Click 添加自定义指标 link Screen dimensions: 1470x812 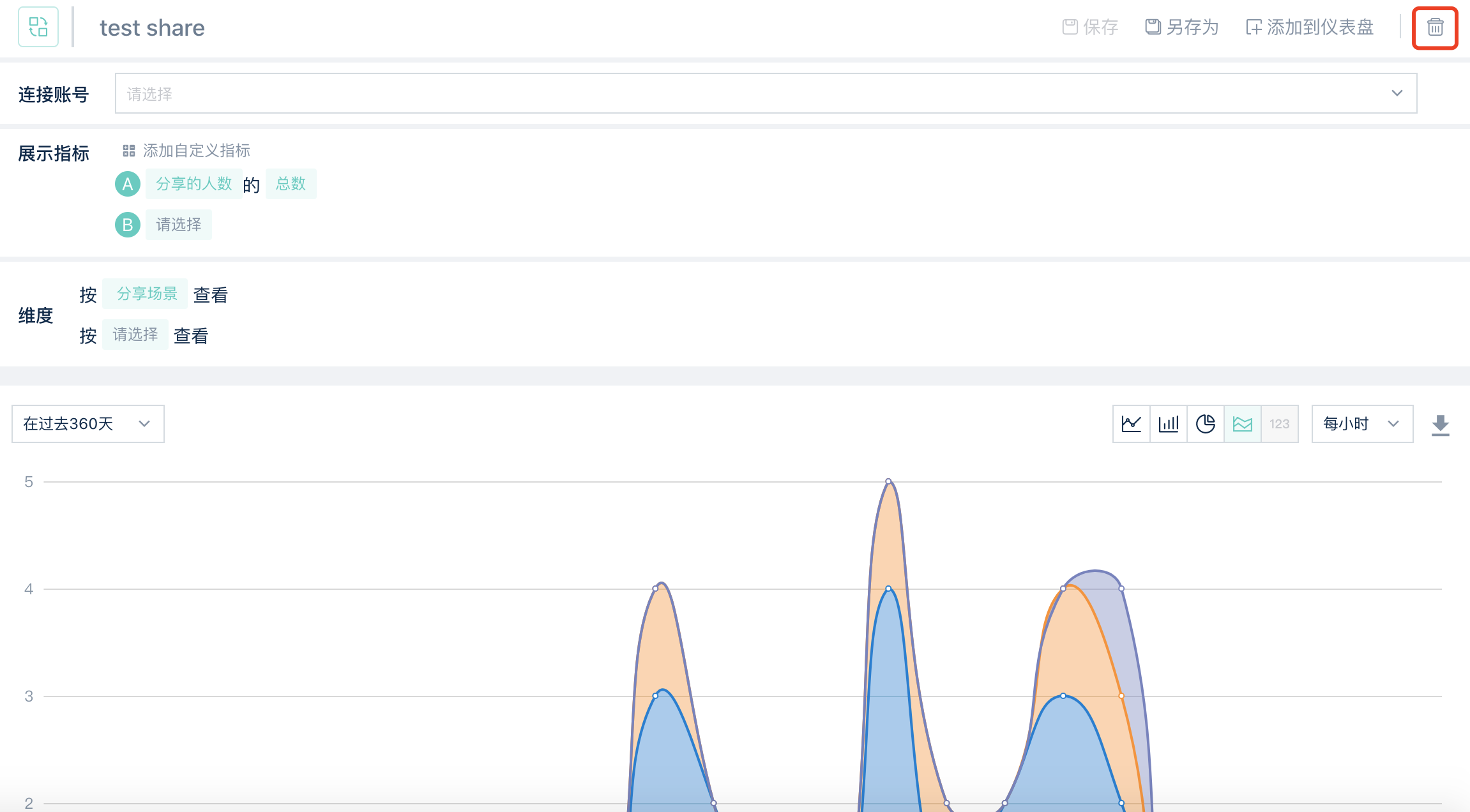coord(186,151)
